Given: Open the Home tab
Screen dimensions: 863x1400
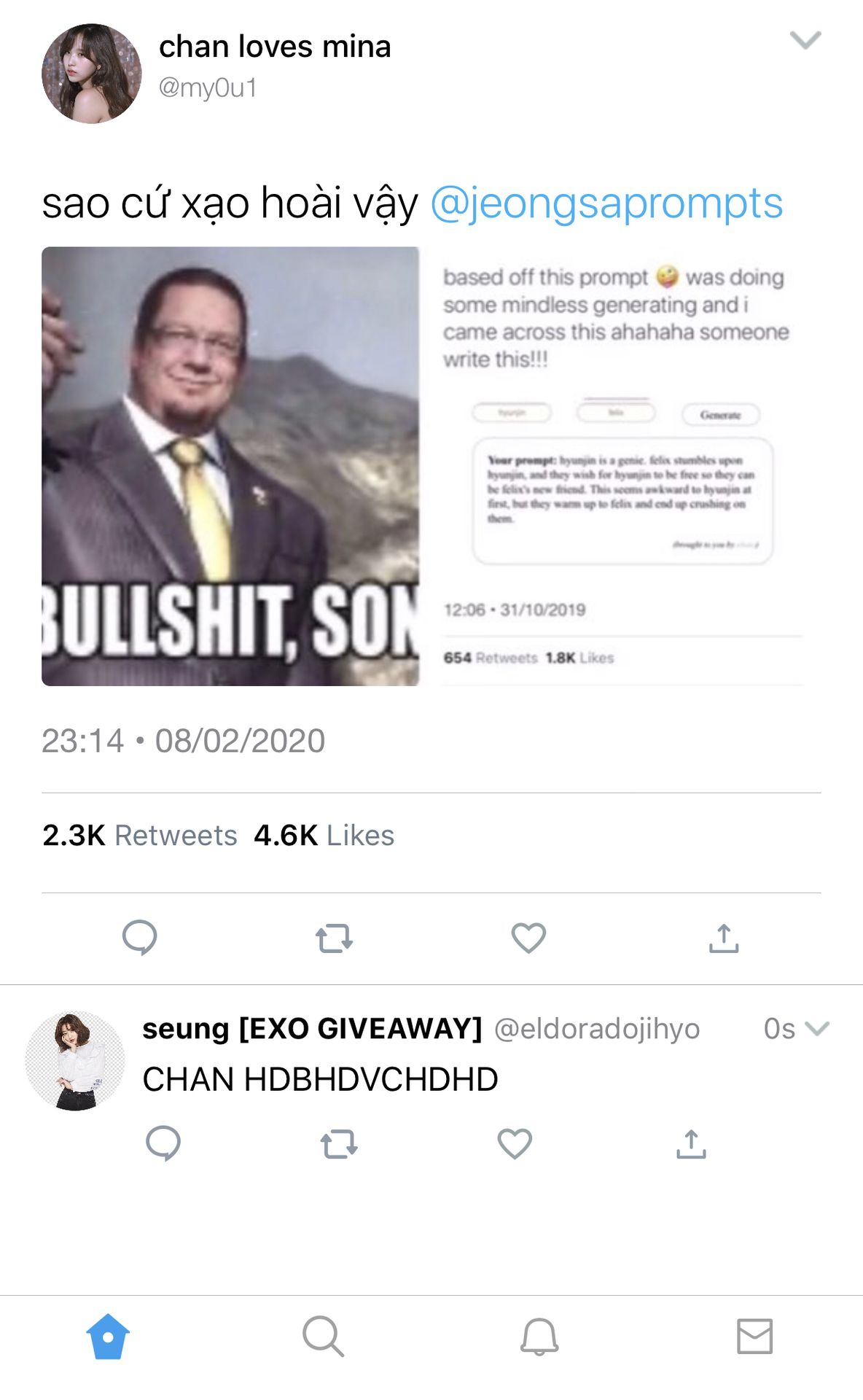Looking at the screenshot, I should pyautogui.click(x=108, y=1337).
